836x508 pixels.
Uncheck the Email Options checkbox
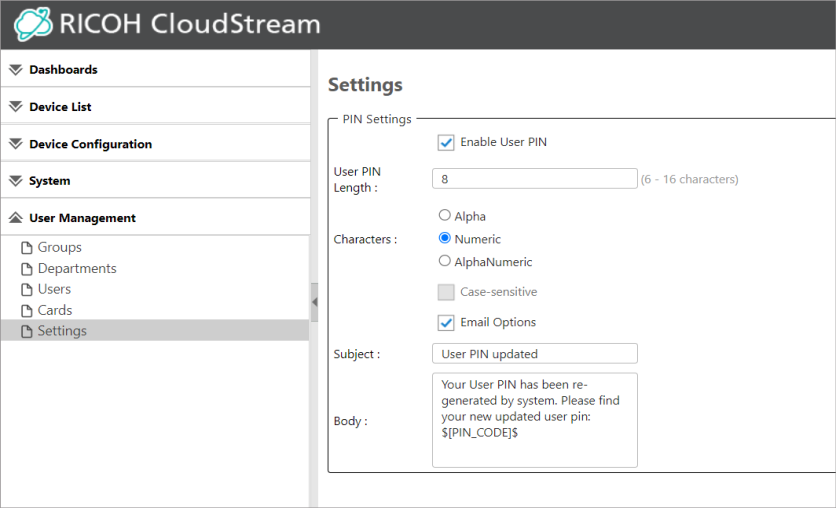[x=446, y=322]
